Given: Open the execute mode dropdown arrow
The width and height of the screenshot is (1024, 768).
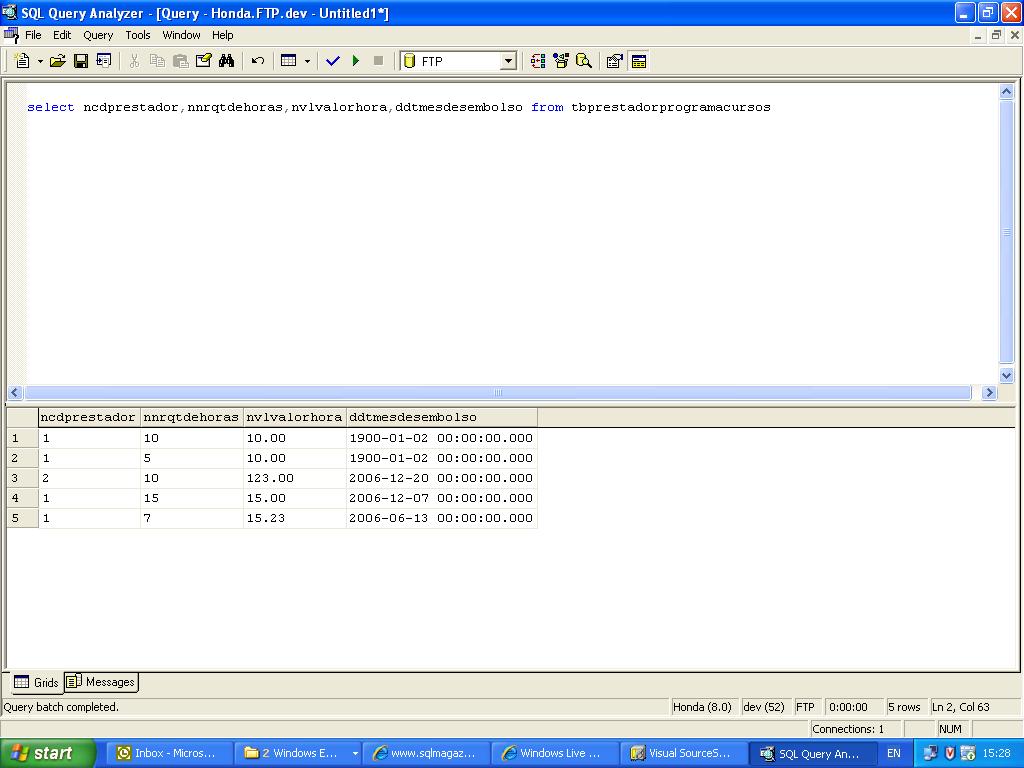Looking at the screenshot, I should pos(307,61).
